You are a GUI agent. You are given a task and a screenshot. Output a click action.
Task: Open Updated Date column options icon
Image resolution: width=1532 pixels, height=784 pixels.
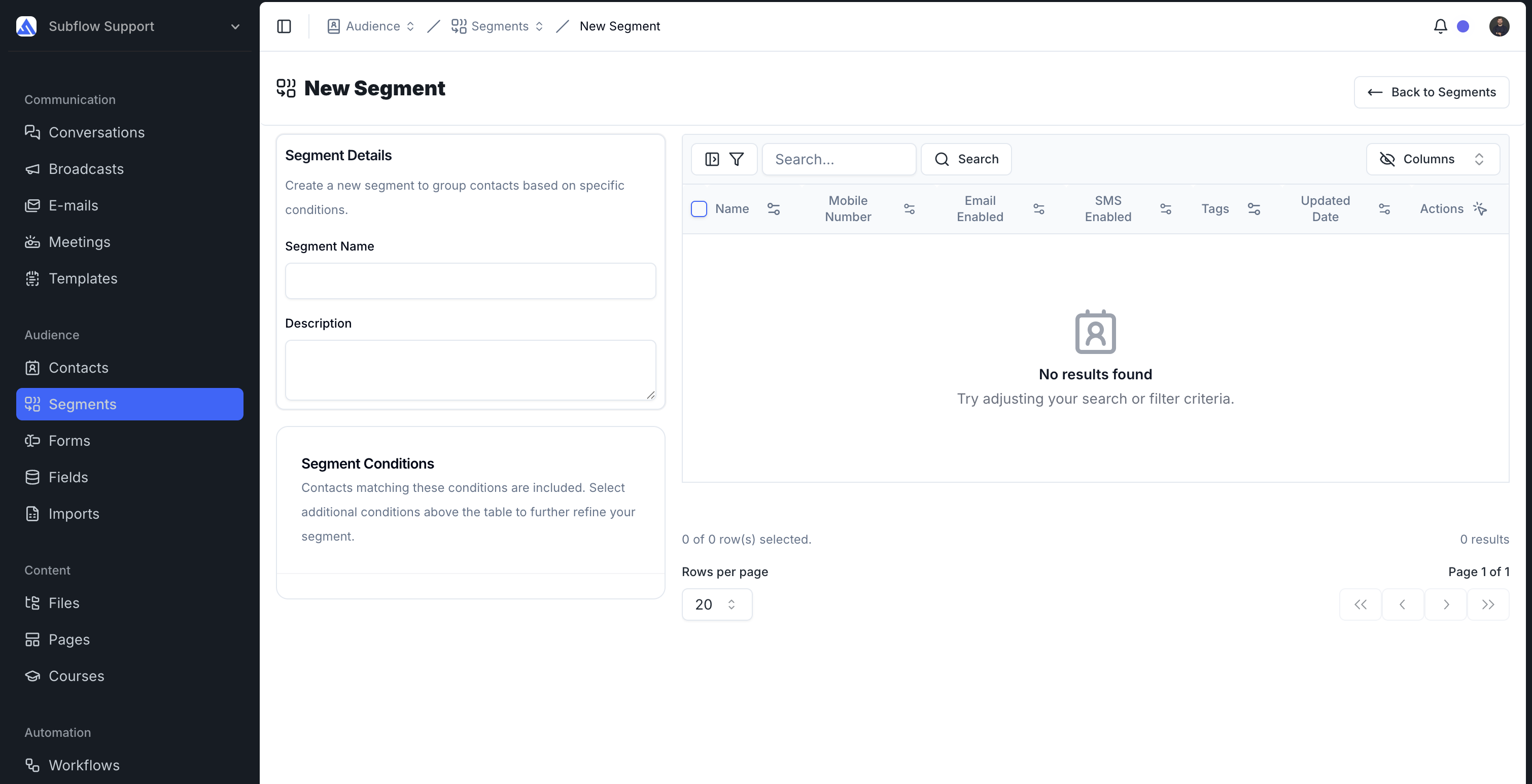click(1384, 208)
